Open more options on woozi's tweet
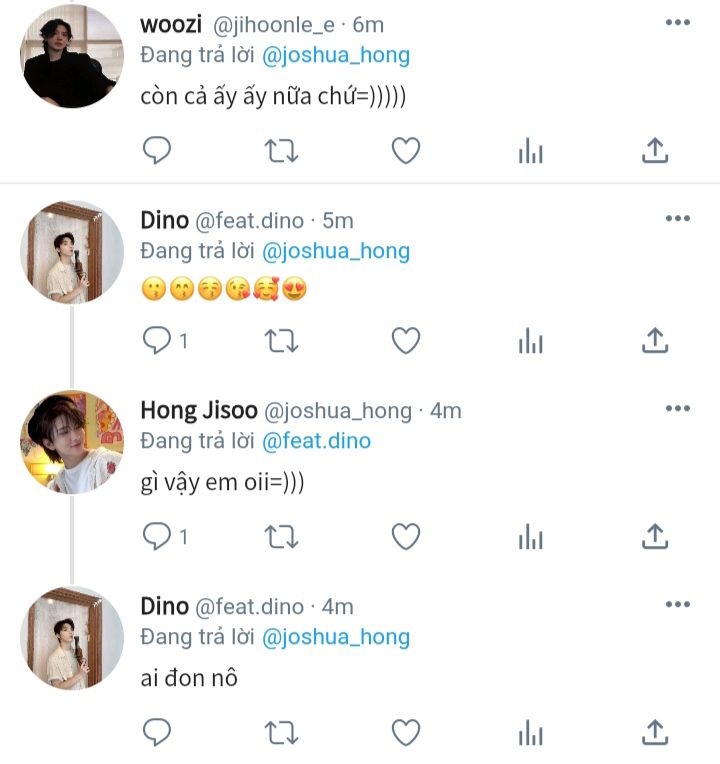Image resolution: width=720 pixels, height=764 pixels. coord(678,22)
